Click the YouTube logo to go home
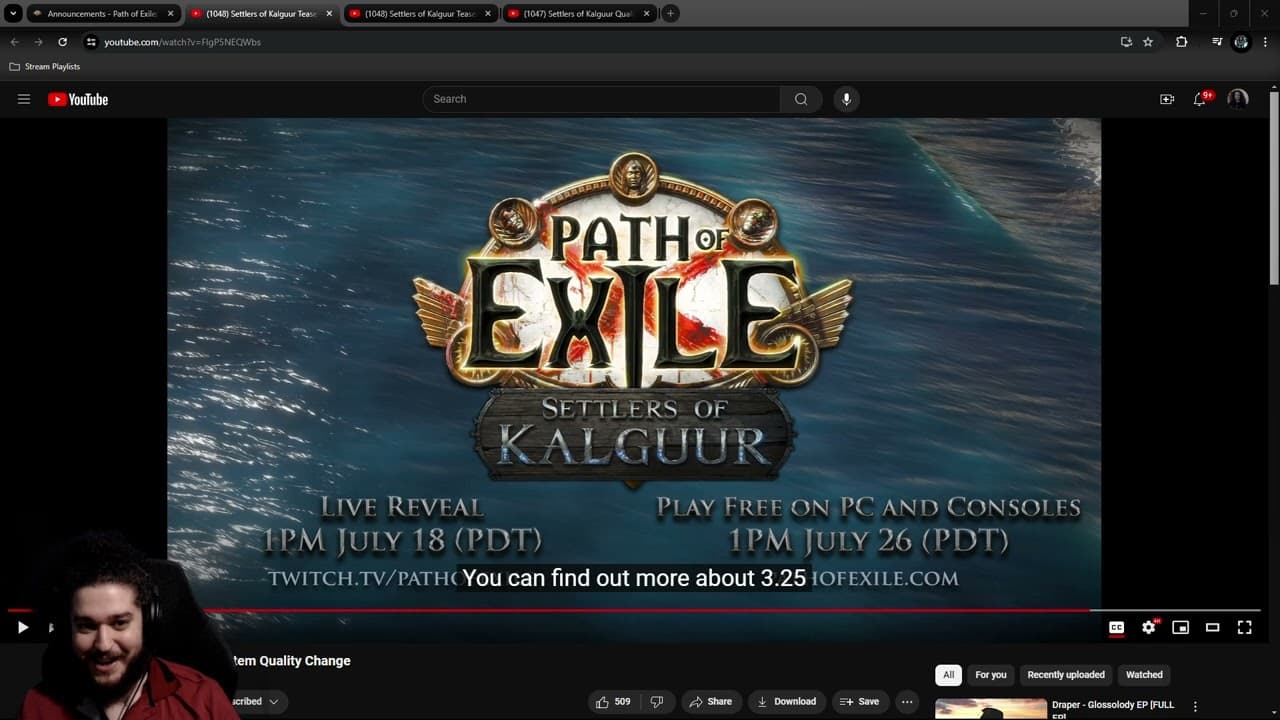The height and width of the screenshot is (720, 1280). [x=77, y=99]
